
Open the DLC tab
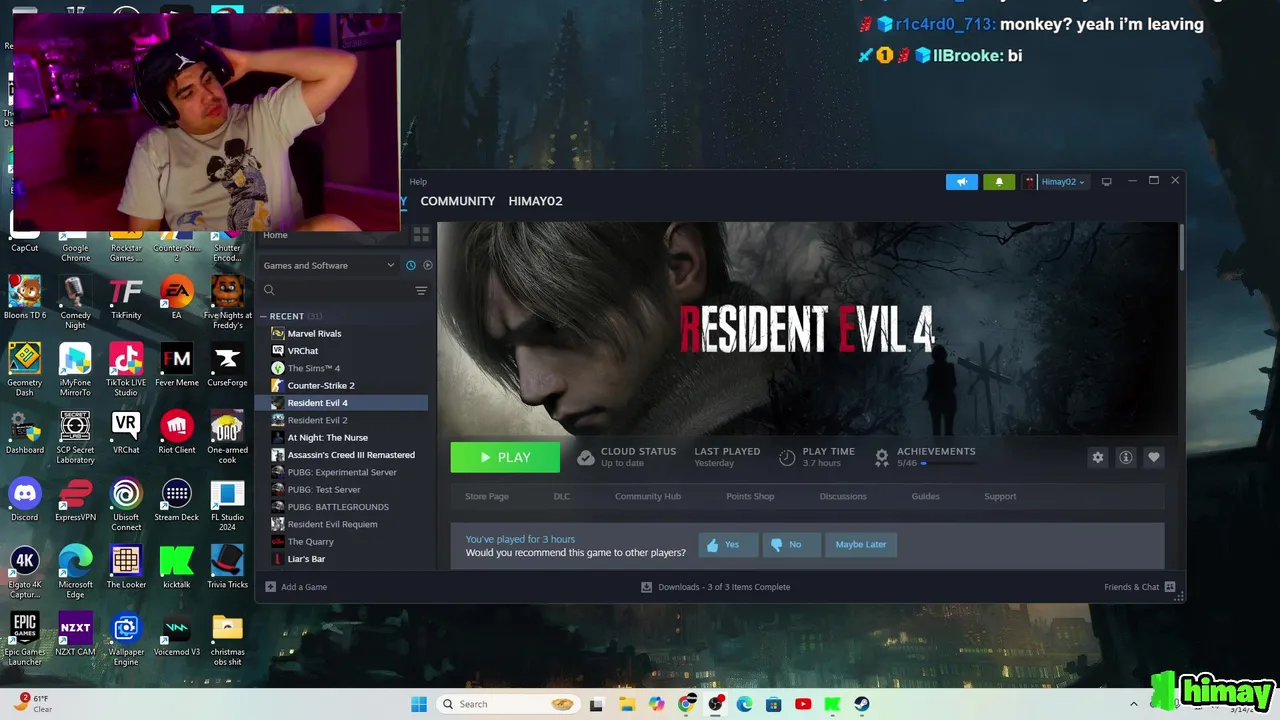(562, 496)
